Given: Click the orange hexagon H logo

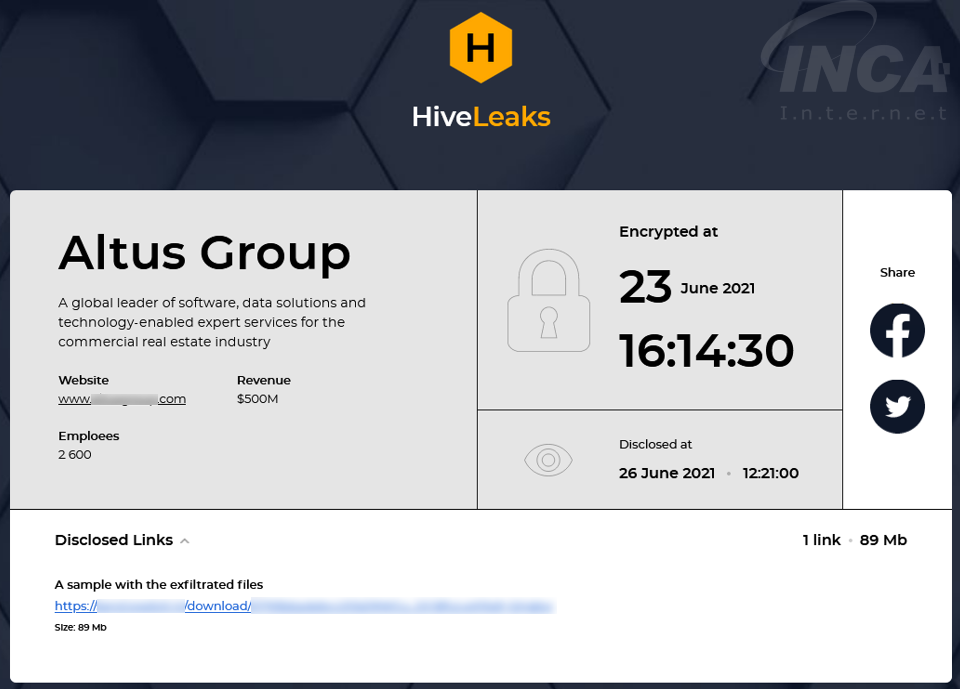Looking at the screenshot, I should tap(481, 47).
